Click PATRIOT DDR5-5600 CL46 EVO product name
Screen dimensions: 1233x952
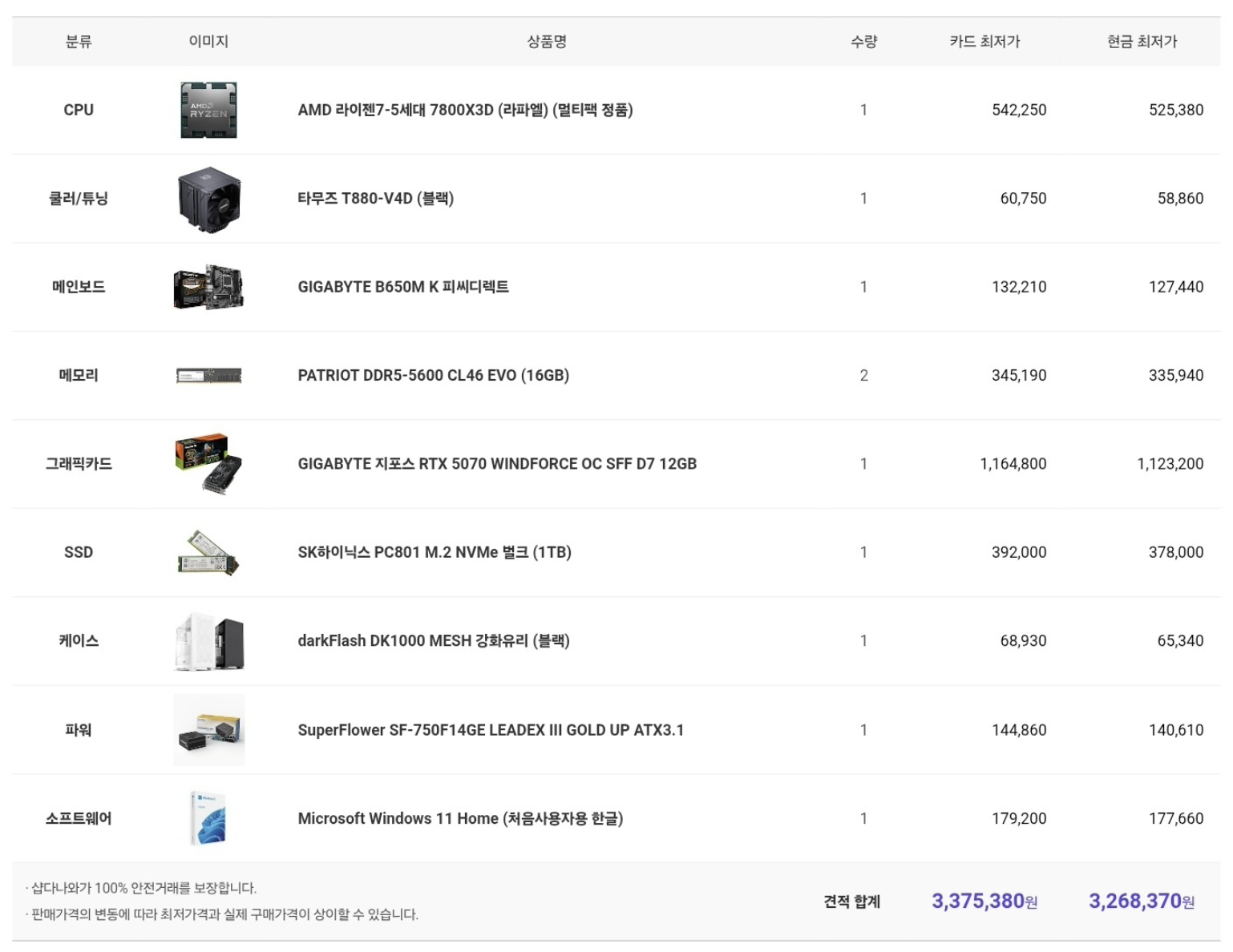tap(433, 376)
